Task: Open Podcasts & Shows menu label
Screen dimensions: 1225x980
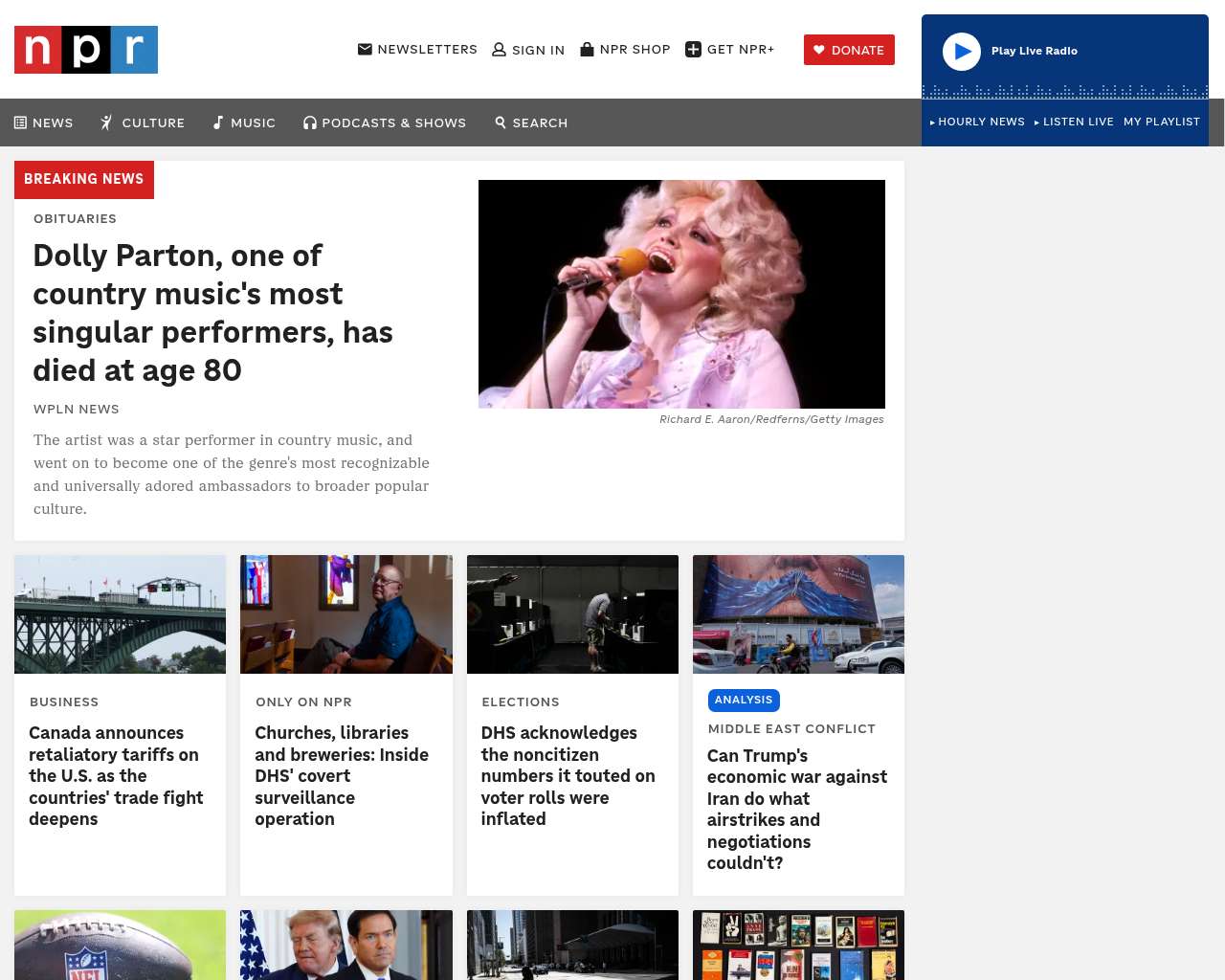Action: [x=394, y=122]
